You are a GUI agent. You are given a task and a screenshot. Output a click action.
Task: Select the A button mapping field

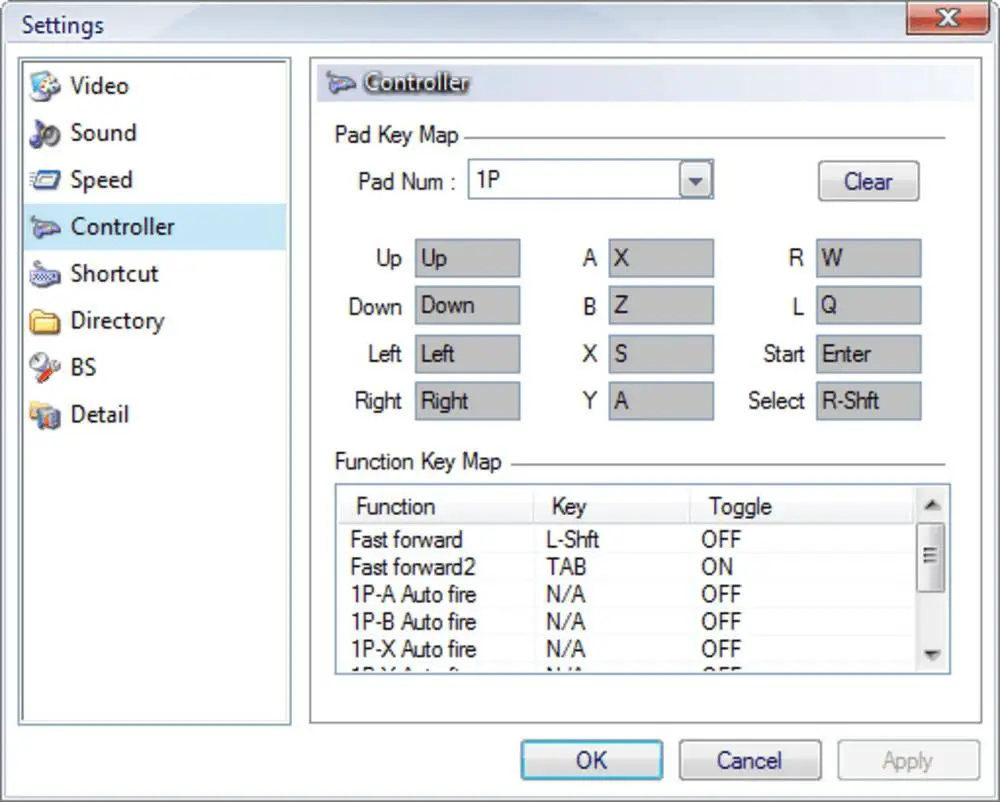[661, 258]
